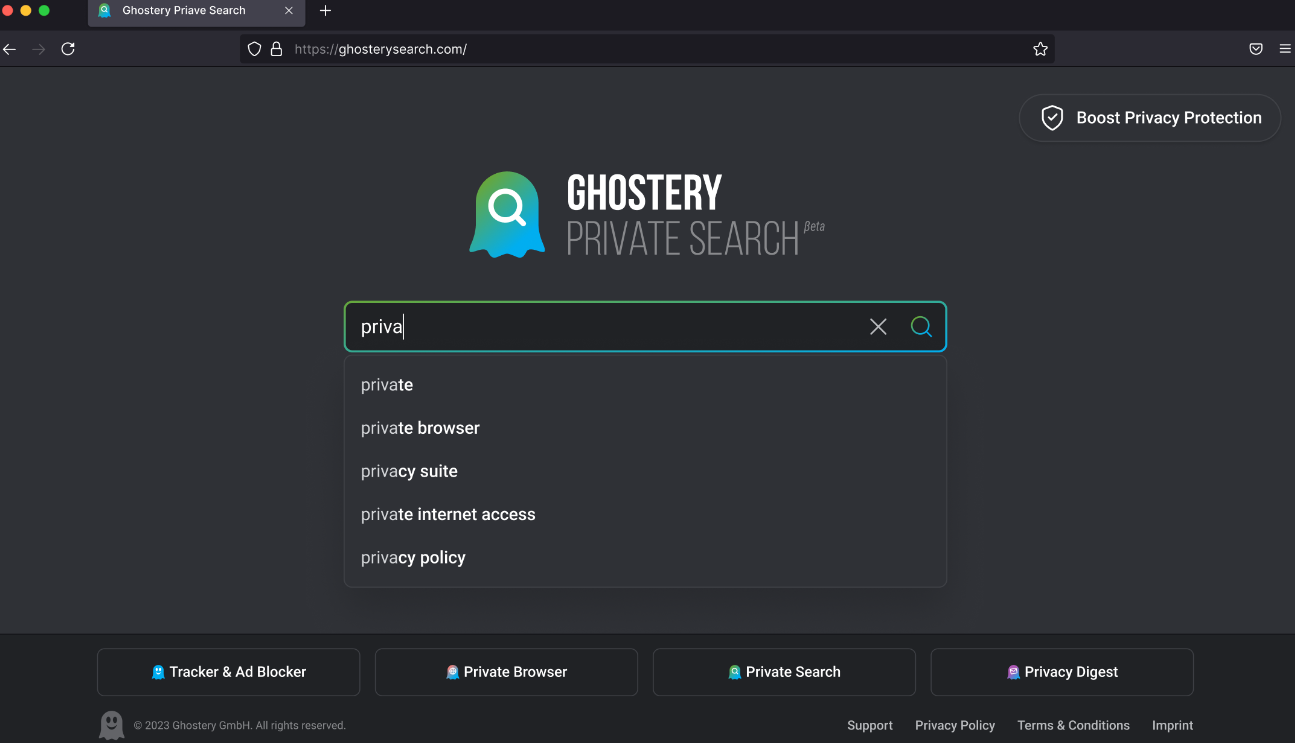Click the footer grey ghost icon
The height and width of the screenshot is (743, 1295).
point(112,725)
